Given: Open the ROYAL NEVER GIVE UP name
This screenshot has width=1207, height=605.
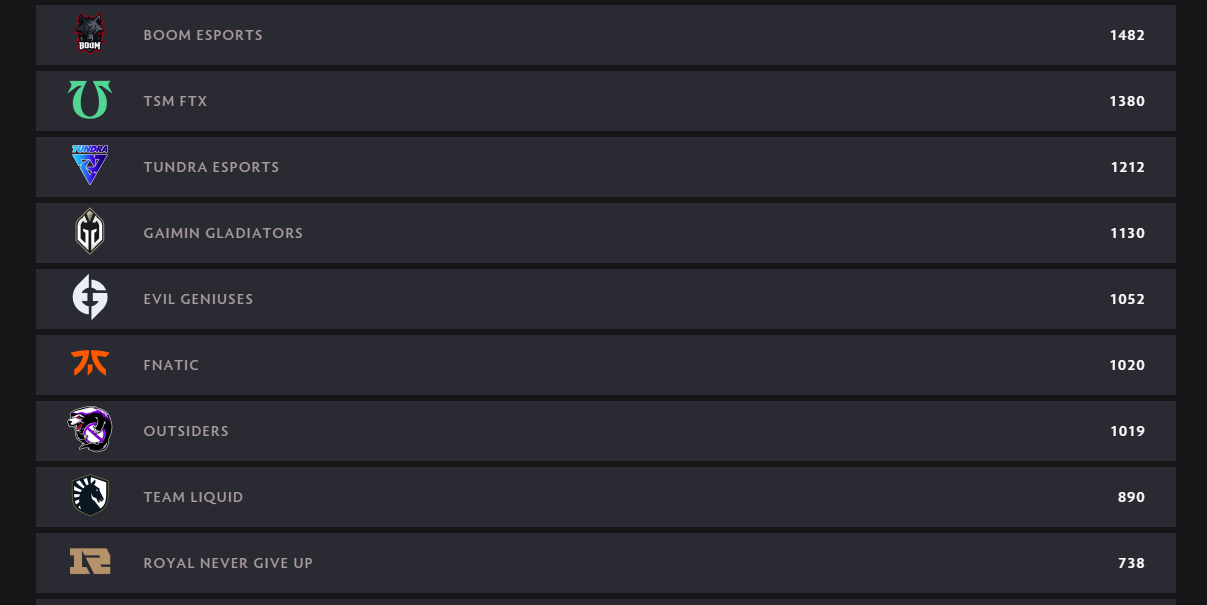Looking at the screenshot, I should [x=228, y=563].
